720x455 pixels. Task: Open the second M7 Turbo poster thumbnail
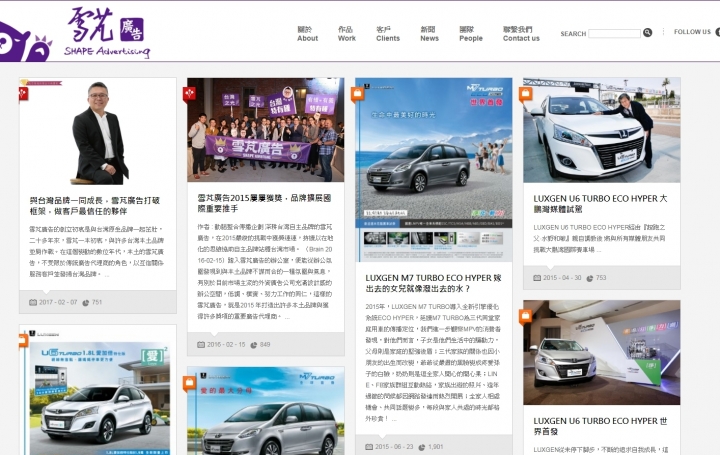pyautogui.click(x=266, y=411)
